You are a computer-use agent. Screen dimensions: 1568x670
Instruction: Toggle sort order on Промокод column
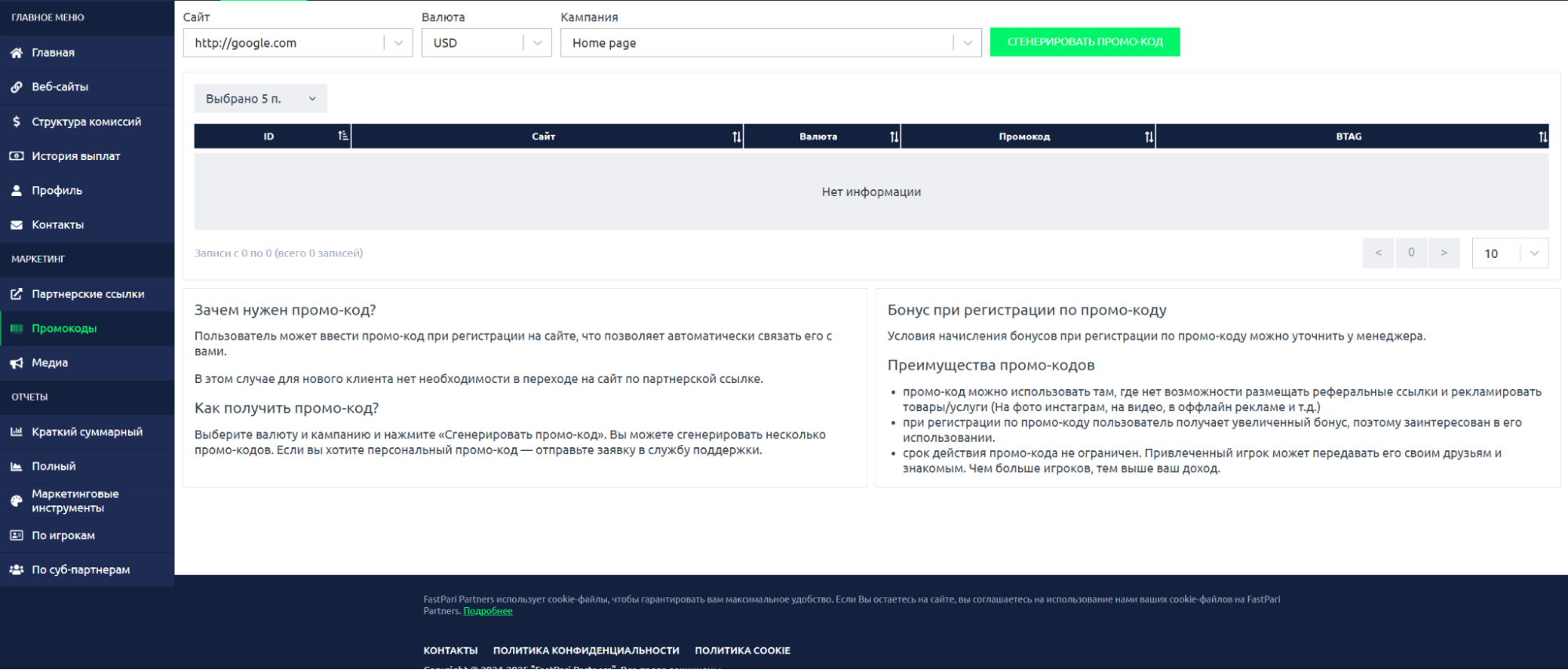pos(1148,137)
